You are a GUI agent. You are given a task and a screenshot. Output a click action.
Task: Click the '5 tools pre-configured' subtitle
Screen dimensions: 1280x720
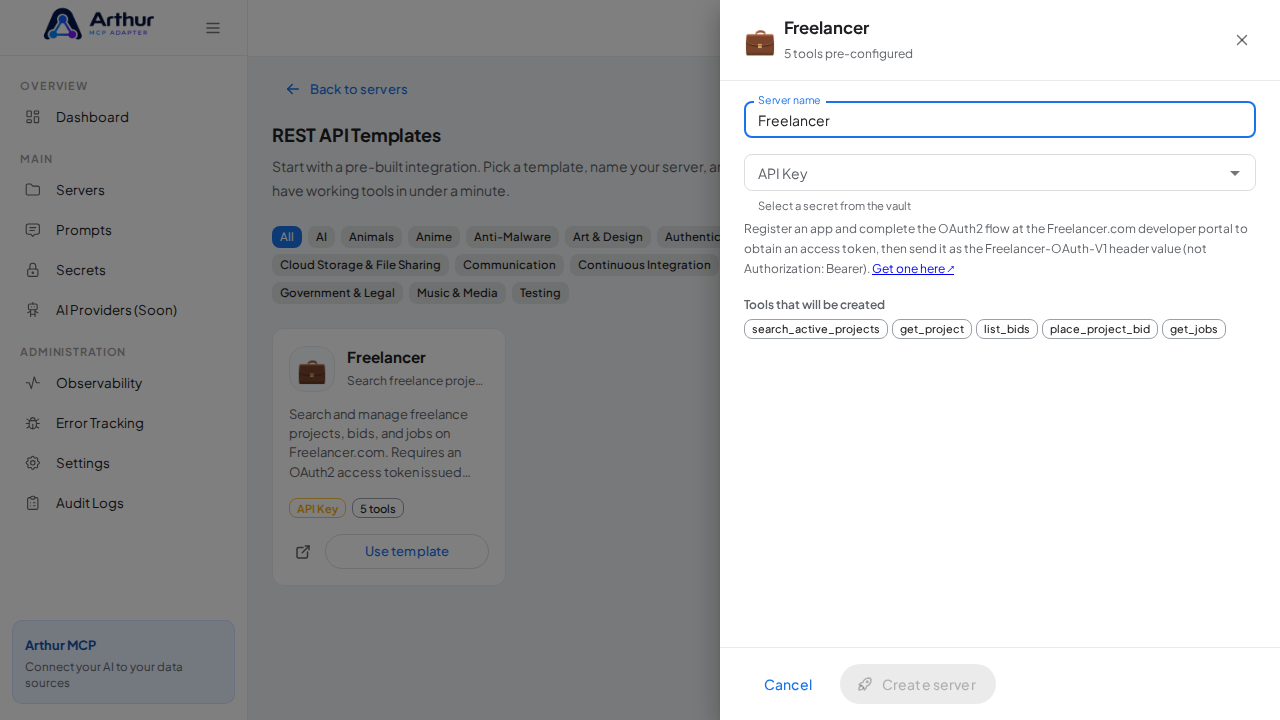point(848,53)
